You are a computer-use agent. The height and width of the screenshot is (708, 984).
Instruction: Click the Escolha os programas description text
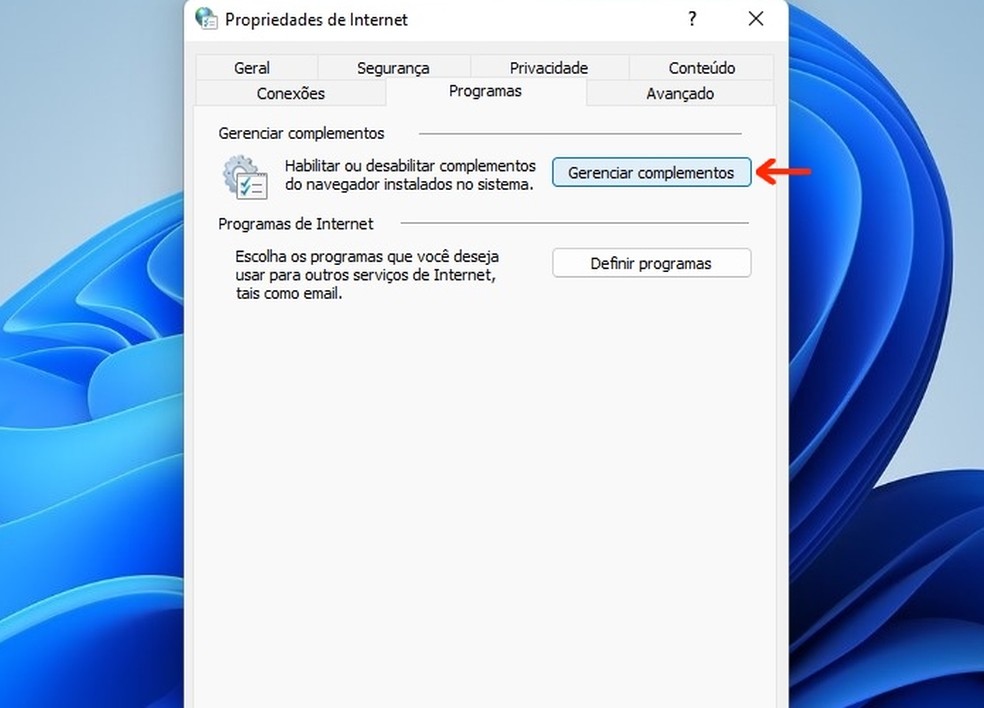[367, 275]
